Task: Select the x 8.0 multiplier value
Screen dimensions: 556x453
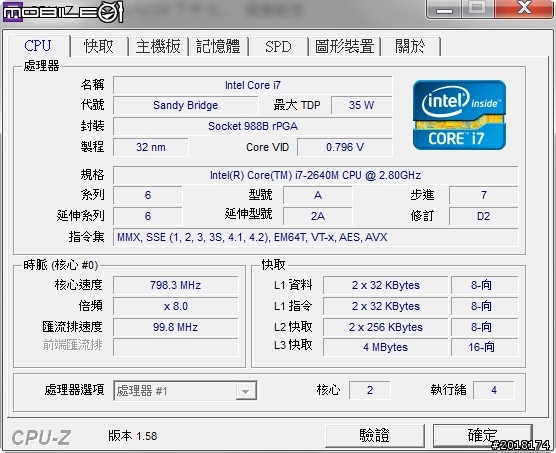Action: point(176,306)
